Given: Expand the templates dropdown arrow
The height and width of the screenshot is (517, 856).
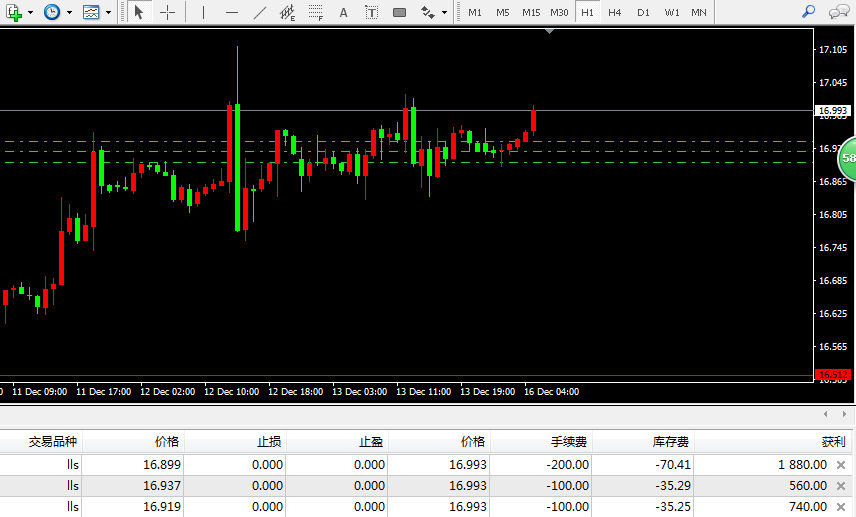Looking at the screenshot, I should click(109, 12).
